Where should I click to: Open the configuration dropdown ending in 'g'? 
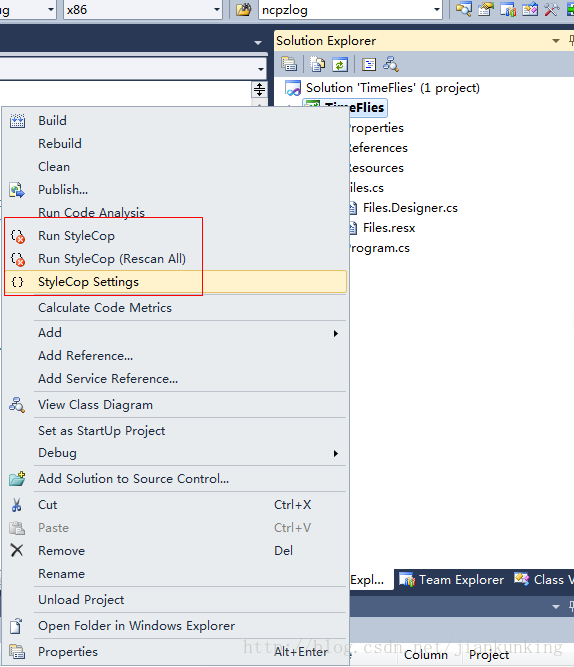pyautogui.click(x=51, y=9)
